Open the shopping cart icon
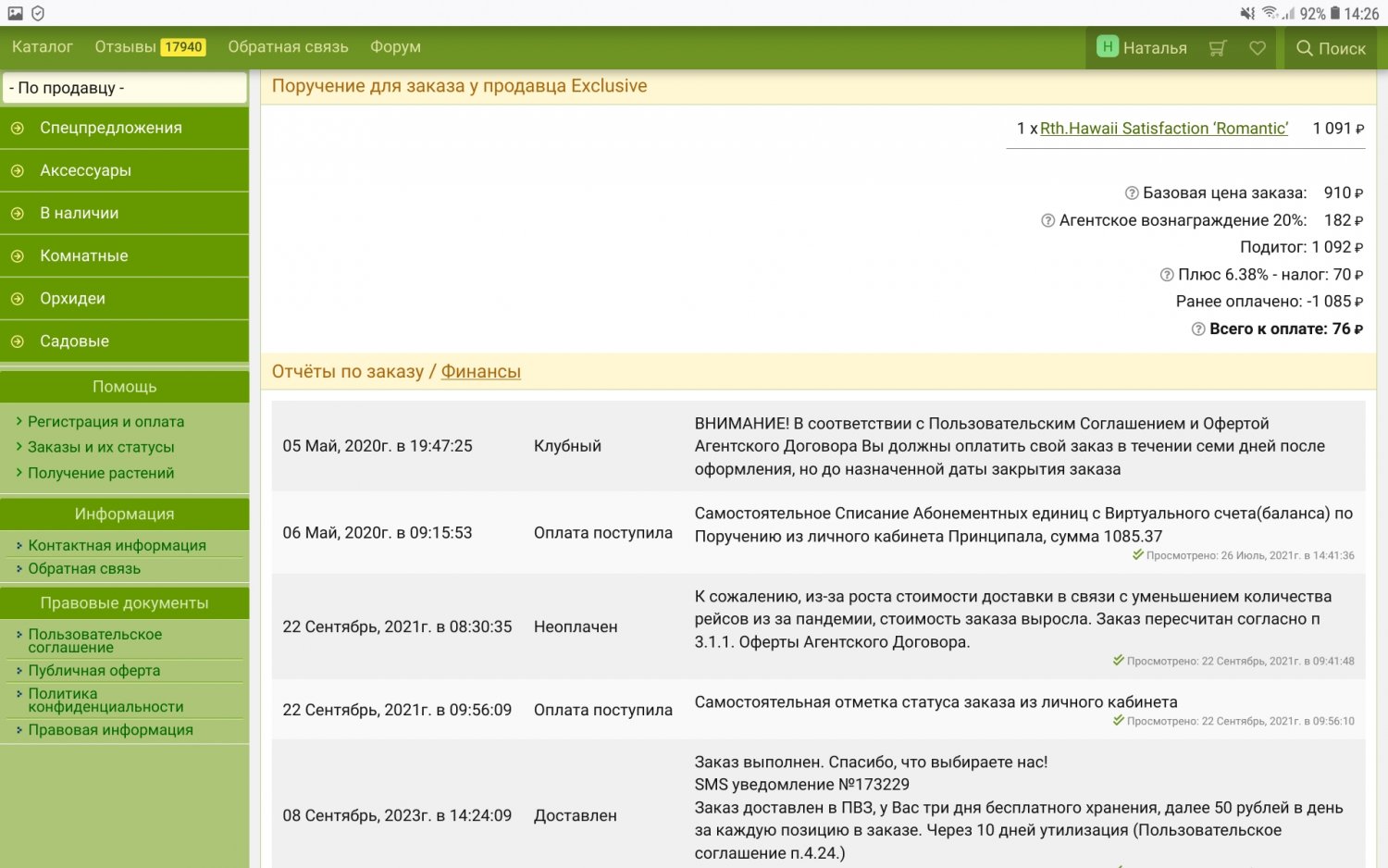1388x868 pixels. 1218,48
